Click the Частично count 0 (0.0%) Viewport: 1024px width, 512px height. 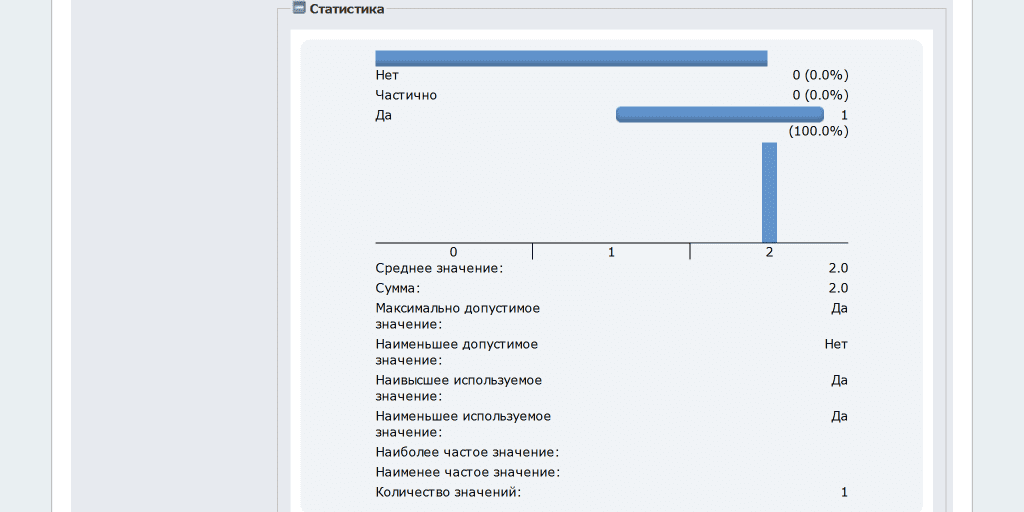[820, 95]
